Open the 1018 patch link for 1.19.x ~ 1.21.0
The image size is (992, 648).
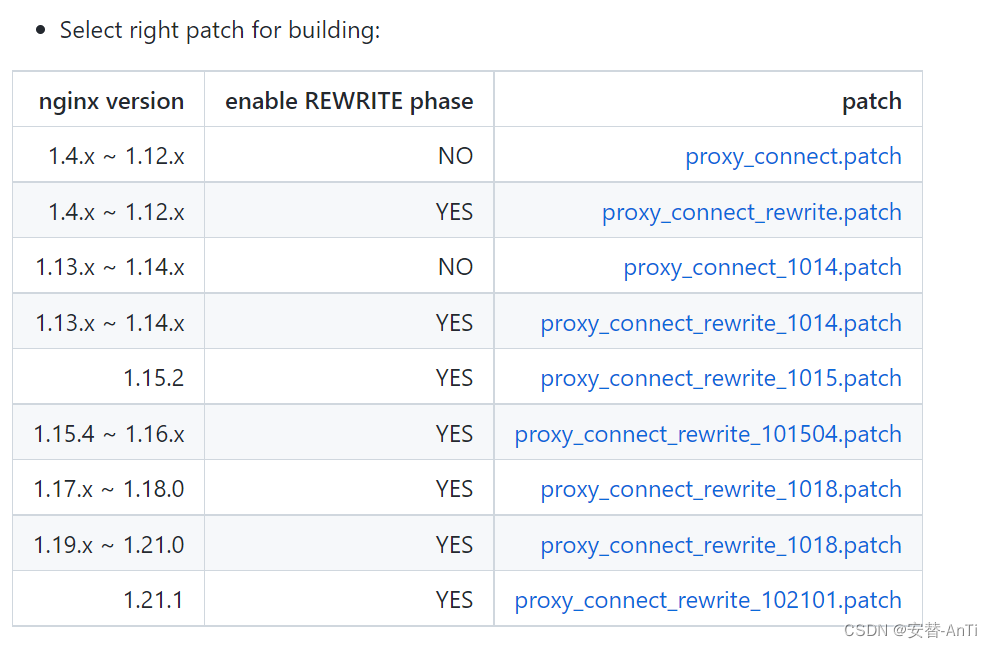pyautogui.click(x=721, y=545)
